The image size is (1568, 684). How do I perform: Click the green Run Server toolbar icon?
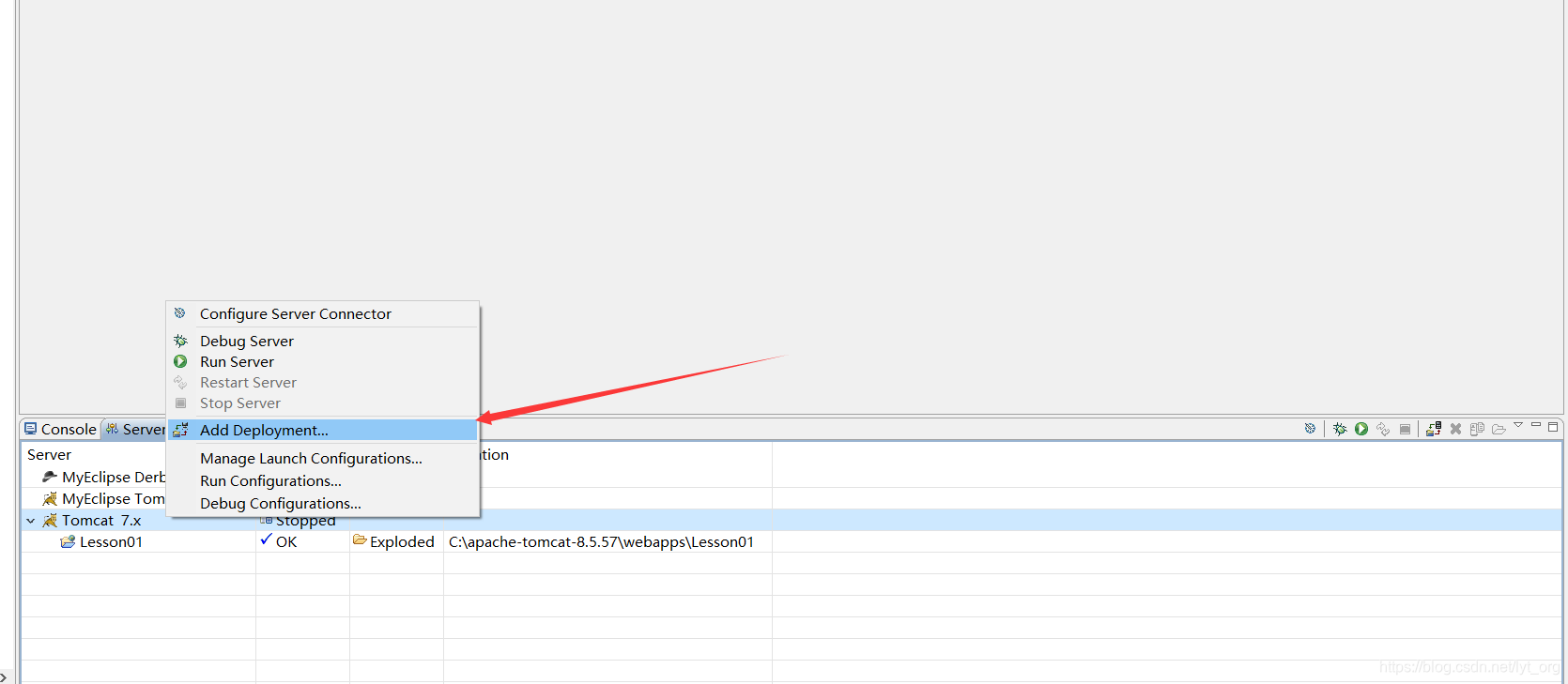[x=1361, y=429]
